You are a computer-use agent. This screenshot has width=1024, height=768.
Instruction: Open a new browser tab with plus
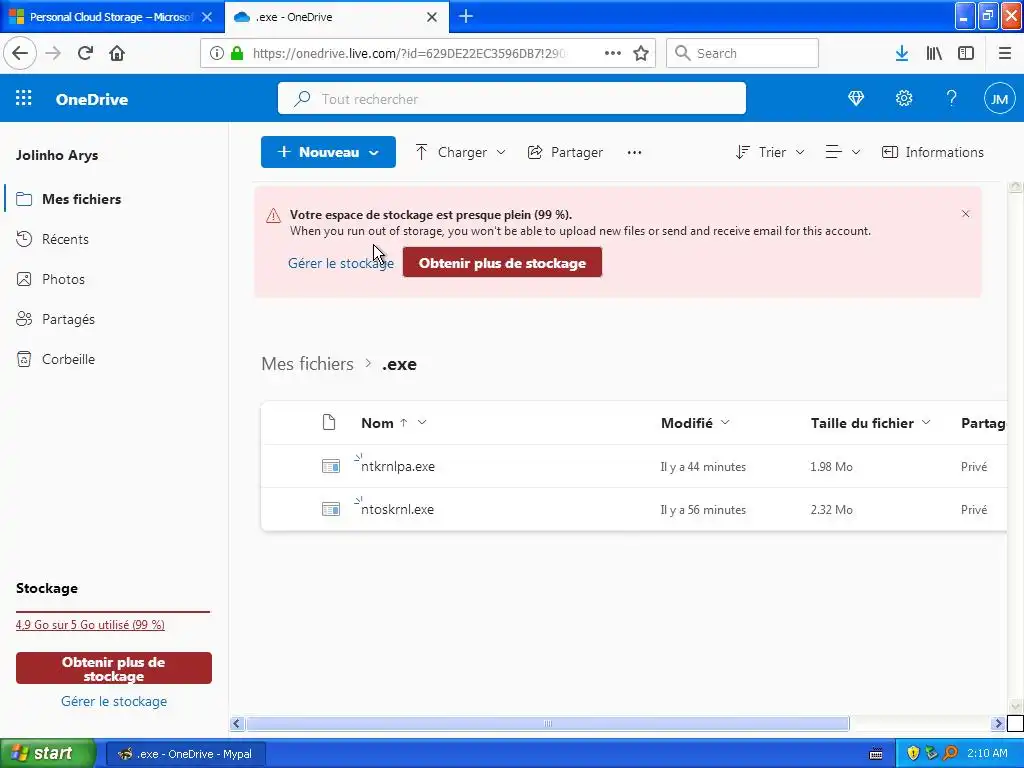[466, 16]
